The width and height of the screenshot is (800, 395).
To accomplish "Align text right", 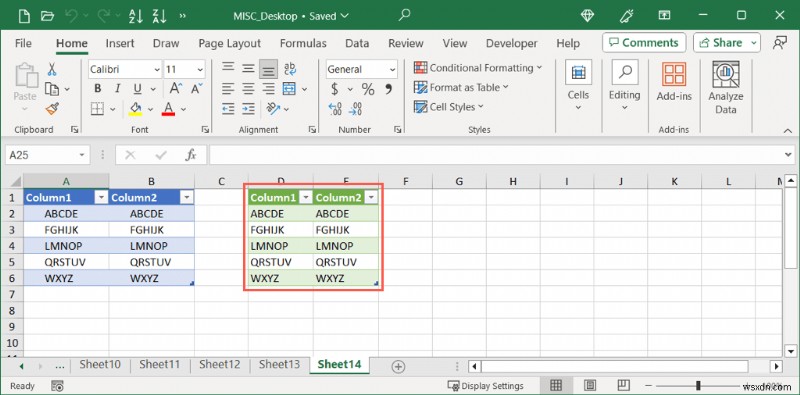I will pyautogui.click(x=268, y=89).
